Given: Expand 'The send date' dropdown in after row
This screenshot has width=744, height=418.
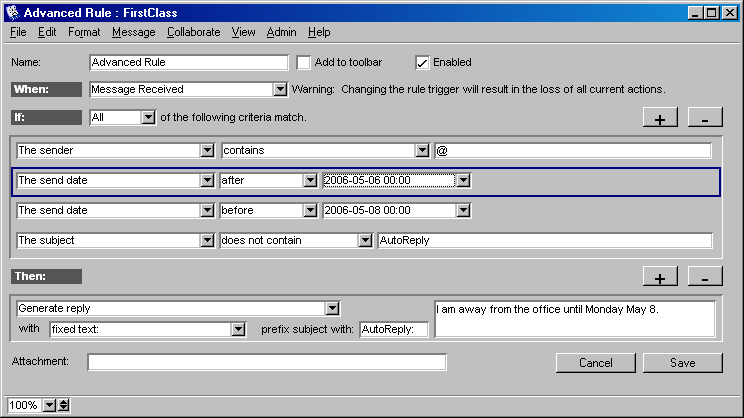Looking at the screenshot, I should 207,180.
